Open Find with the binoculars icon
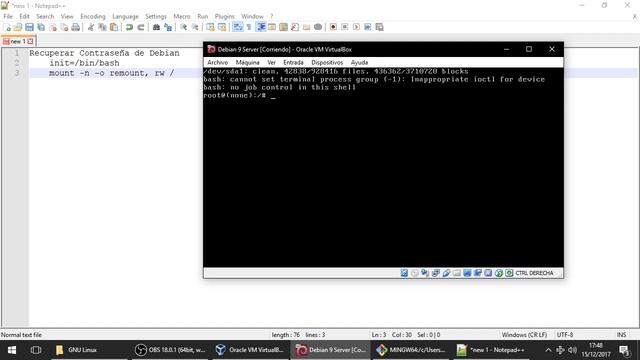The image size is (640, 360). pyautogui.click(x=156, y=27)
